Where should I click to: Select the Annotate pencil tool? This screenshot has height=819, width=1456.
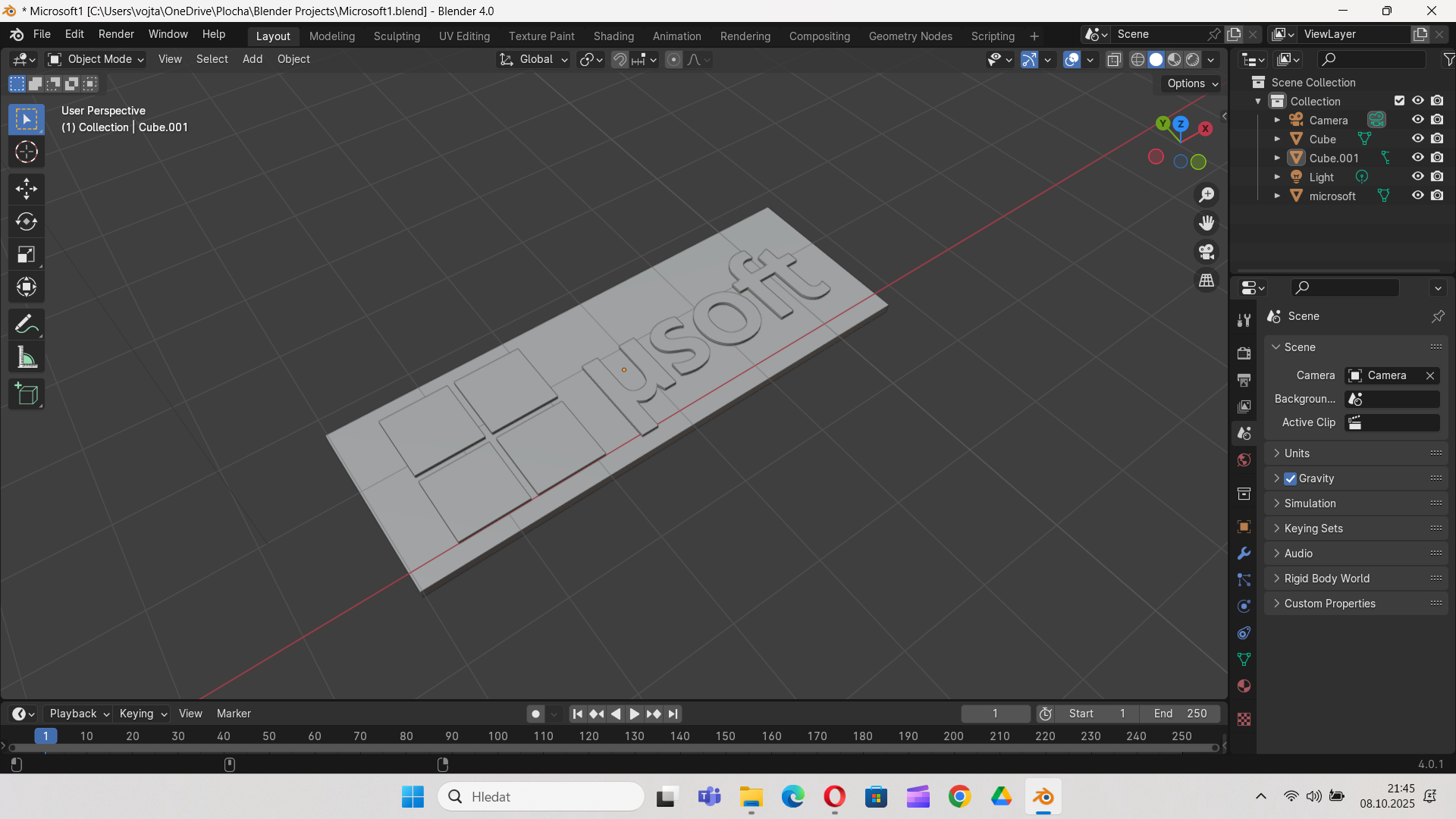[x=27, y=325]
